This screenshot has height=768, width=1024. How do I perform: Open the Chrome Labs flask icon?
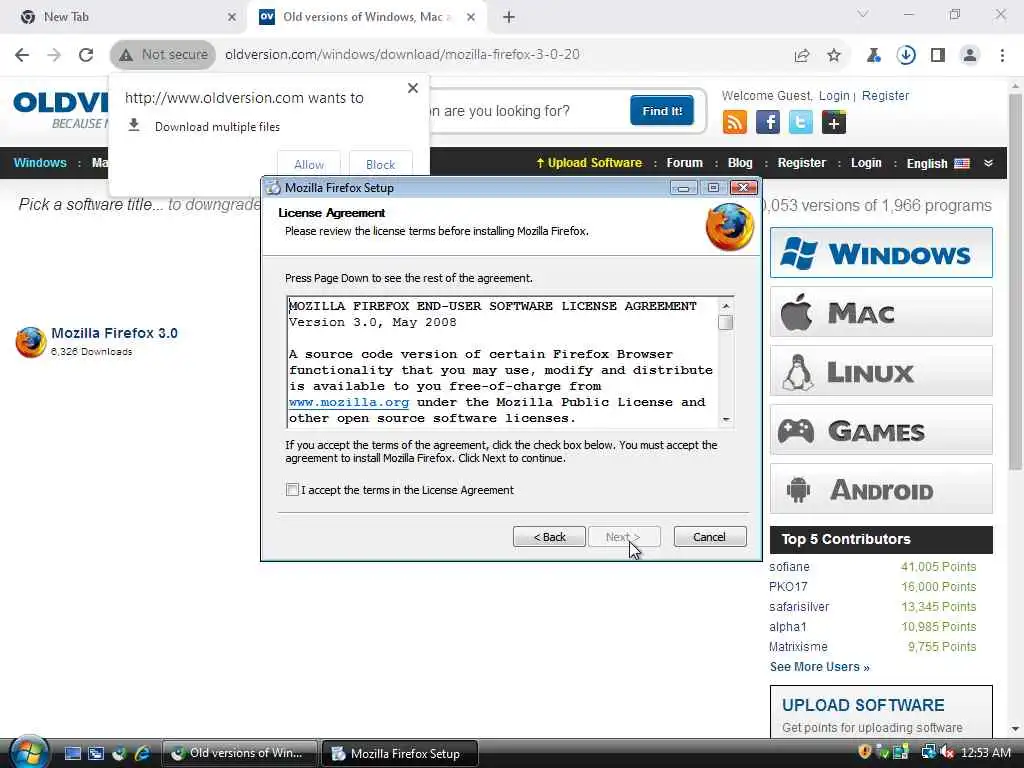coord(873,56)
